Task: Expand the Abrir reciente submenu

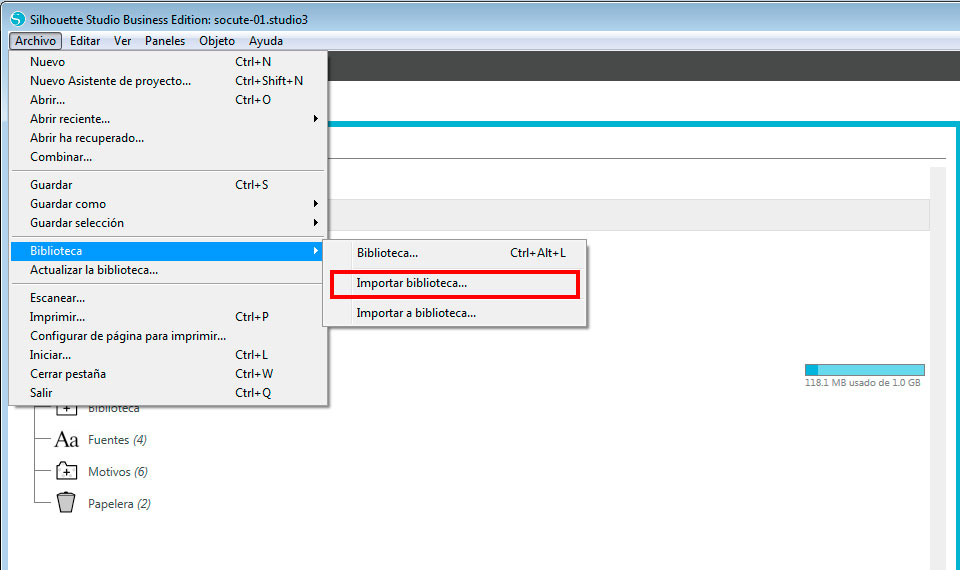Action: 168,119
